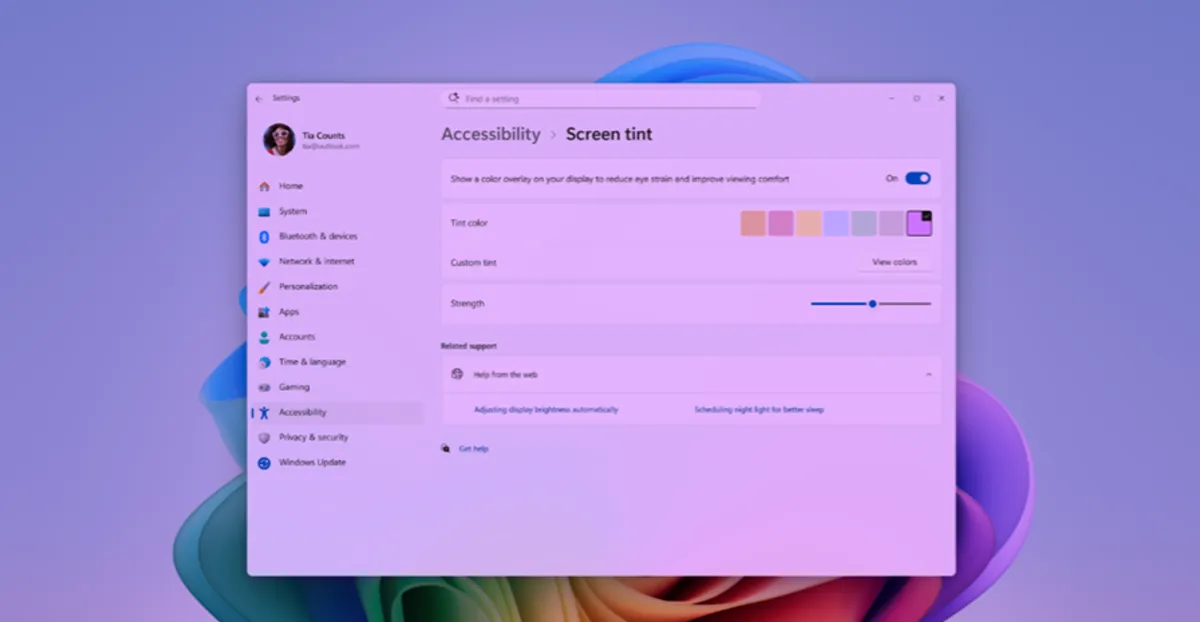Open Scheduling night light for better sleep link
Viewport: 1200px width, 622px height.
[x=759, y=410]
